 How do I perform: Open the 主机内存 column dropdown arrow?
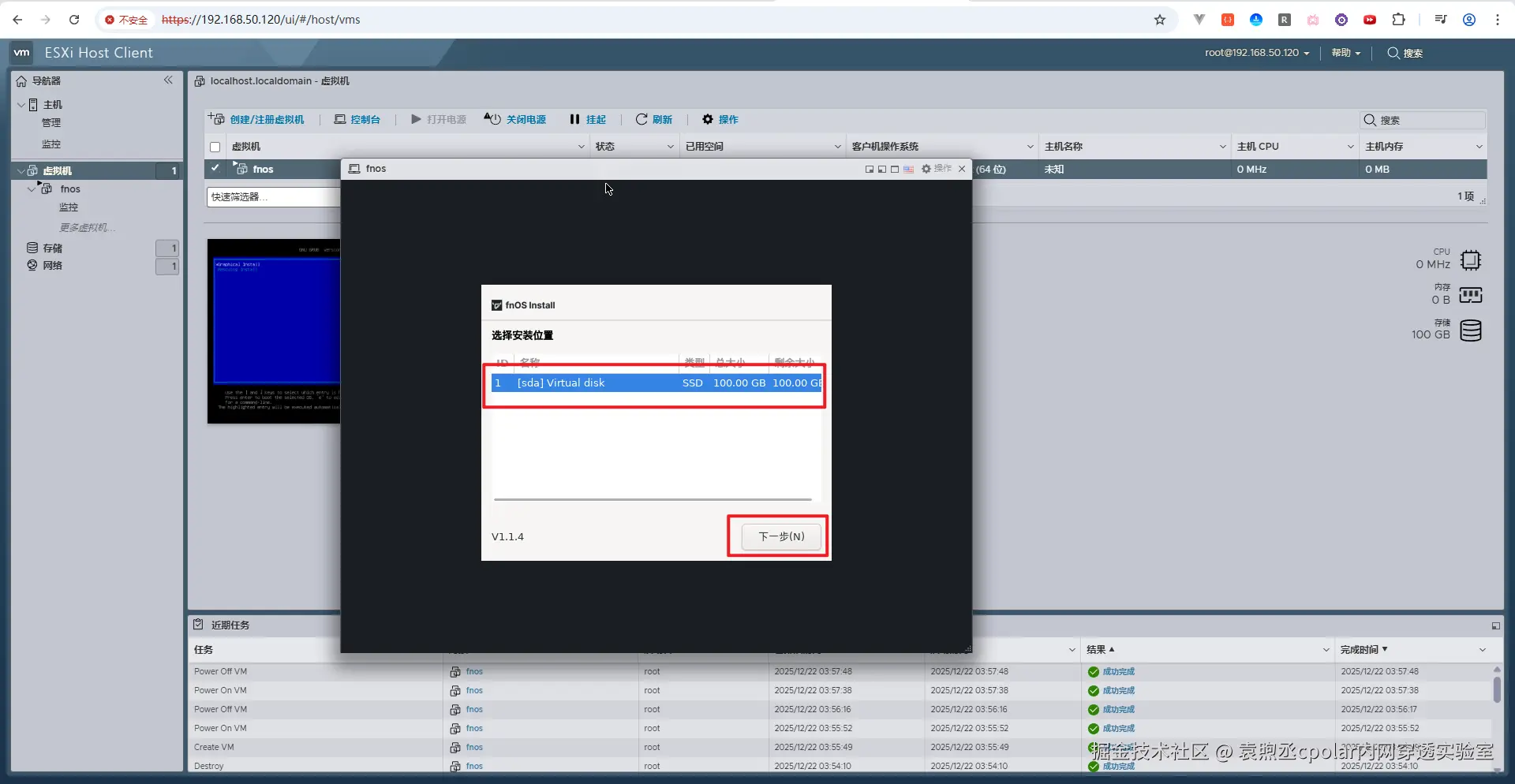(x=1479, y=147)
